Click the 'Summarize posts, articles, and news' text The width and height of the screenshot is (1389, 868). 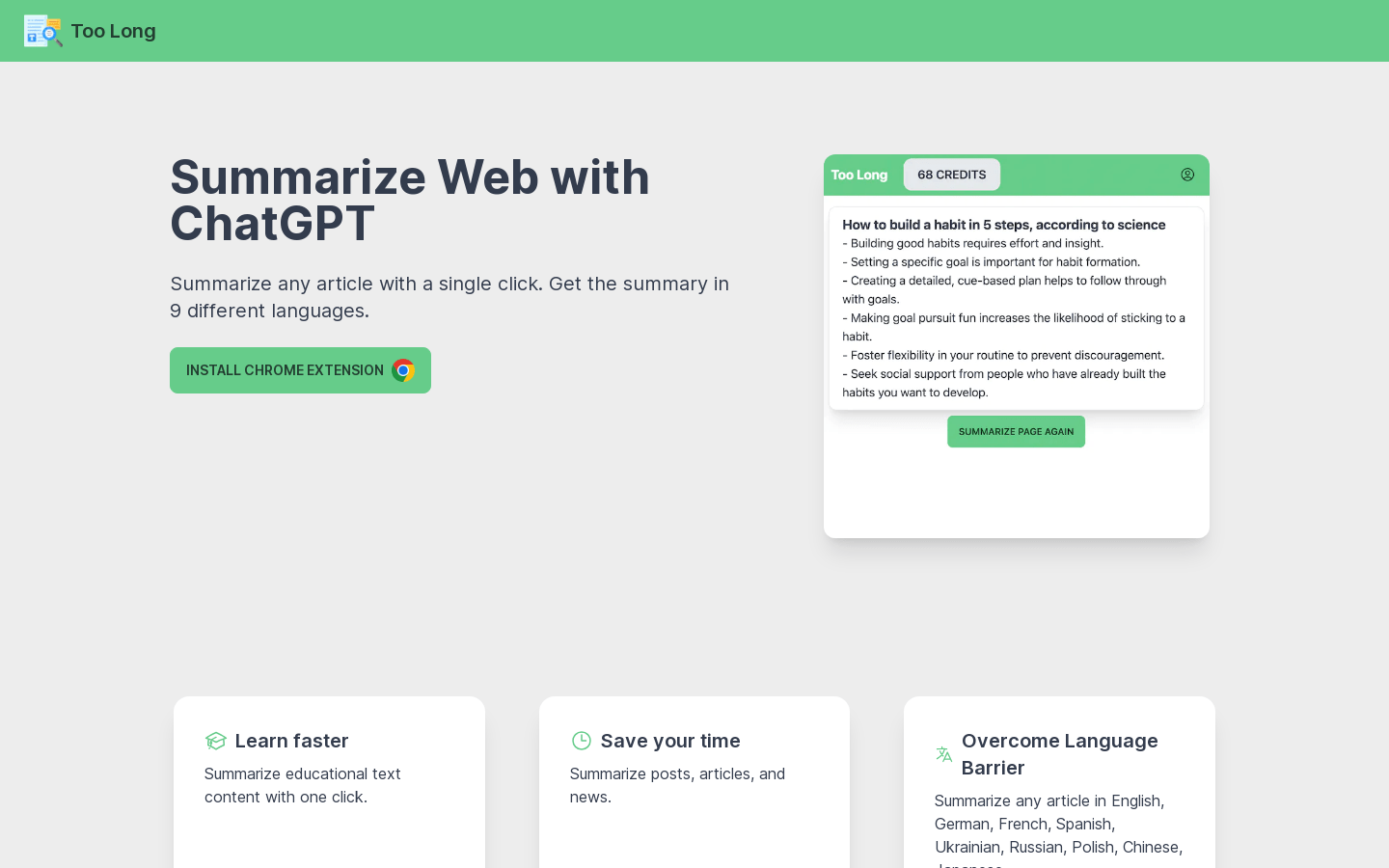coord(677,785)
